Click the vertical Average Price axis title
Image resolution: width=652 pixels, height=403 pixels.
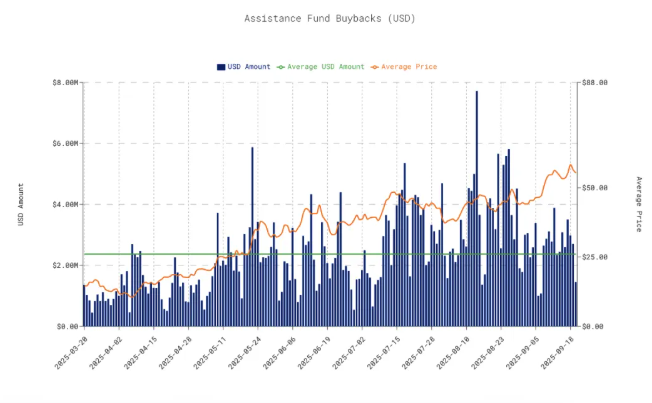click(638, 204)
